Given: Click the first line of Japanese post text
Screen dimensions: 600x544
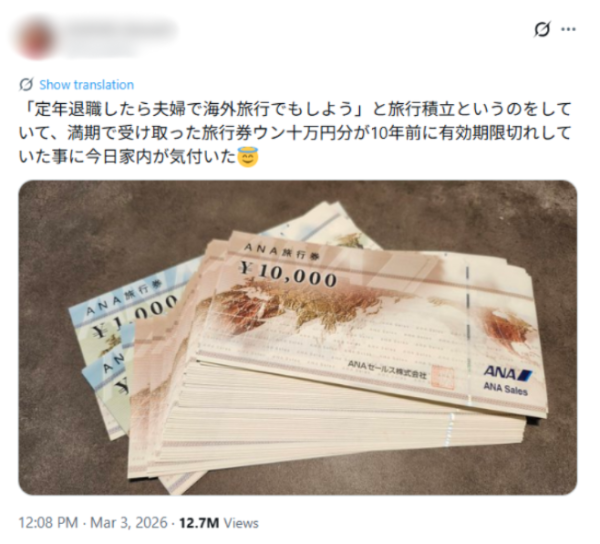Looking at the screenshot, I should [295, 109].
